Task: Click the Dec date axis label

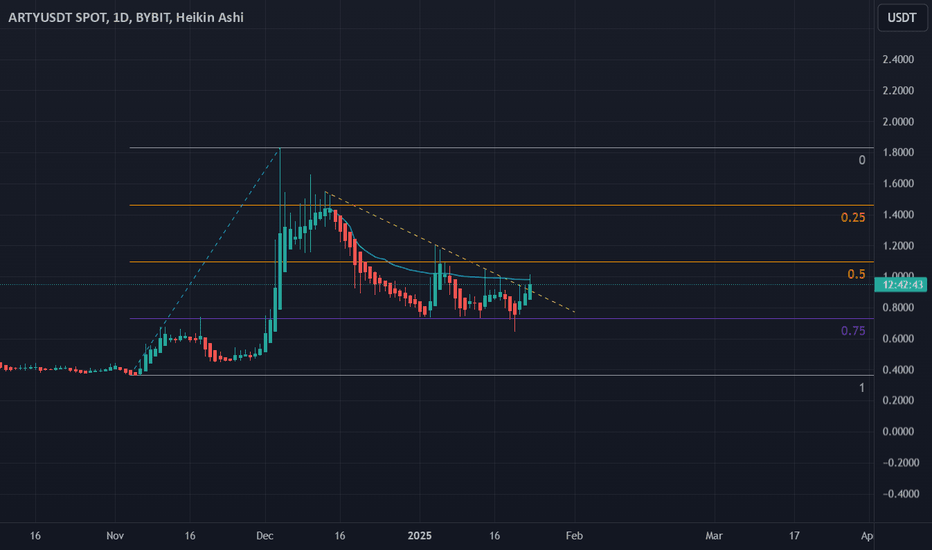Action: tap(265, 536)
